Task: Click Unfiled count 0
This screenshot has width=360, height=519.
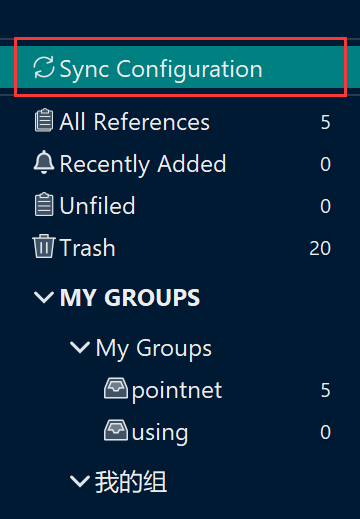Action: (326, 206)
